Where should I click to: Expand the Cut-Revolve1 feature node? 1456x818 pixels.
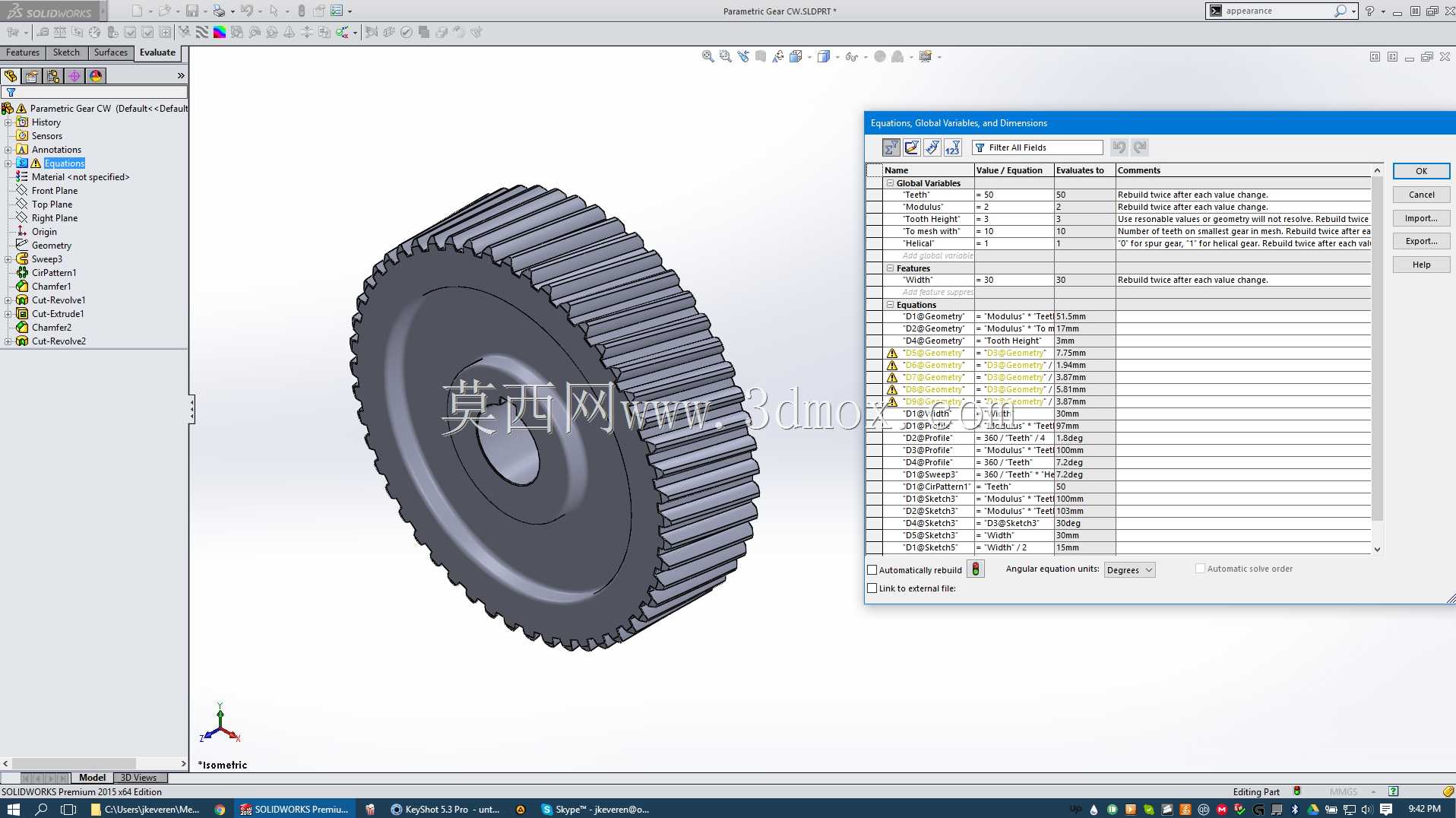8,300
